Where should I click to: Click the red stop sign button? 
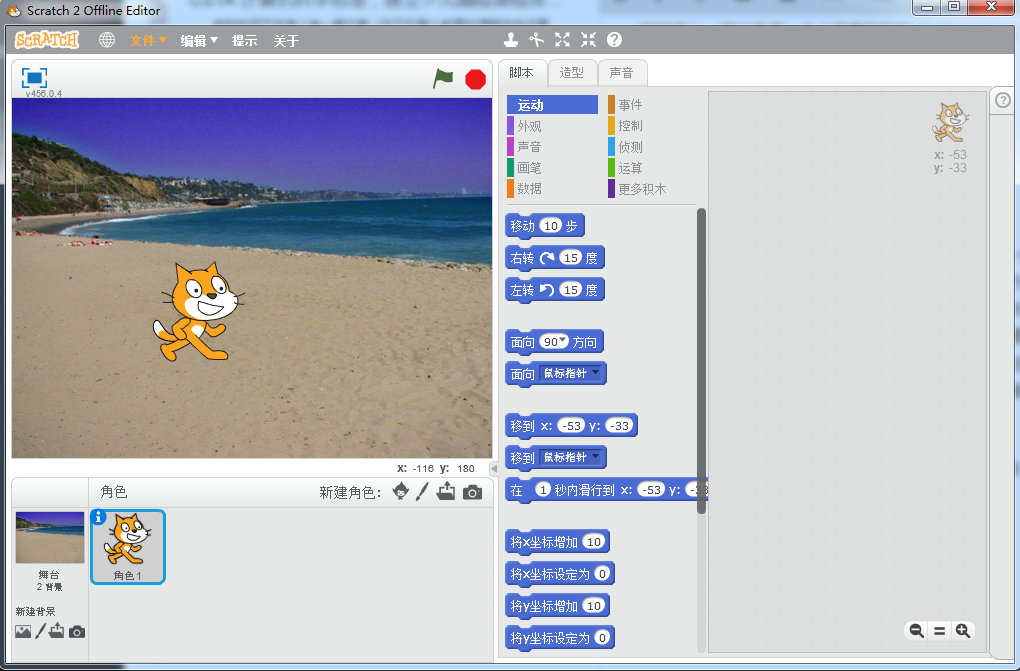click(476, 79)
